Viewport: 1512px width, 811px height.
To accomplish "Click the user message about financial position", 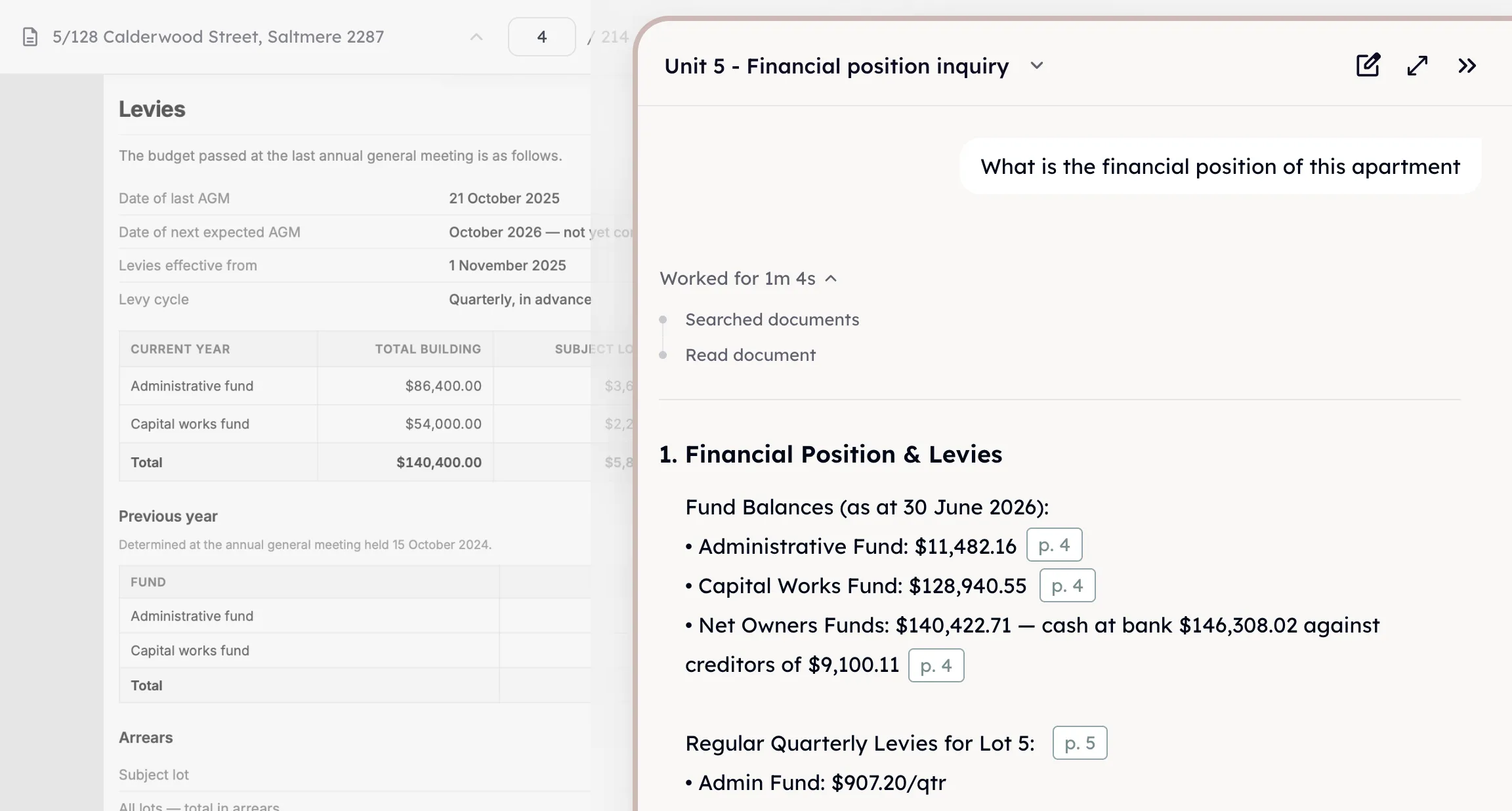I will (1221, 166).
